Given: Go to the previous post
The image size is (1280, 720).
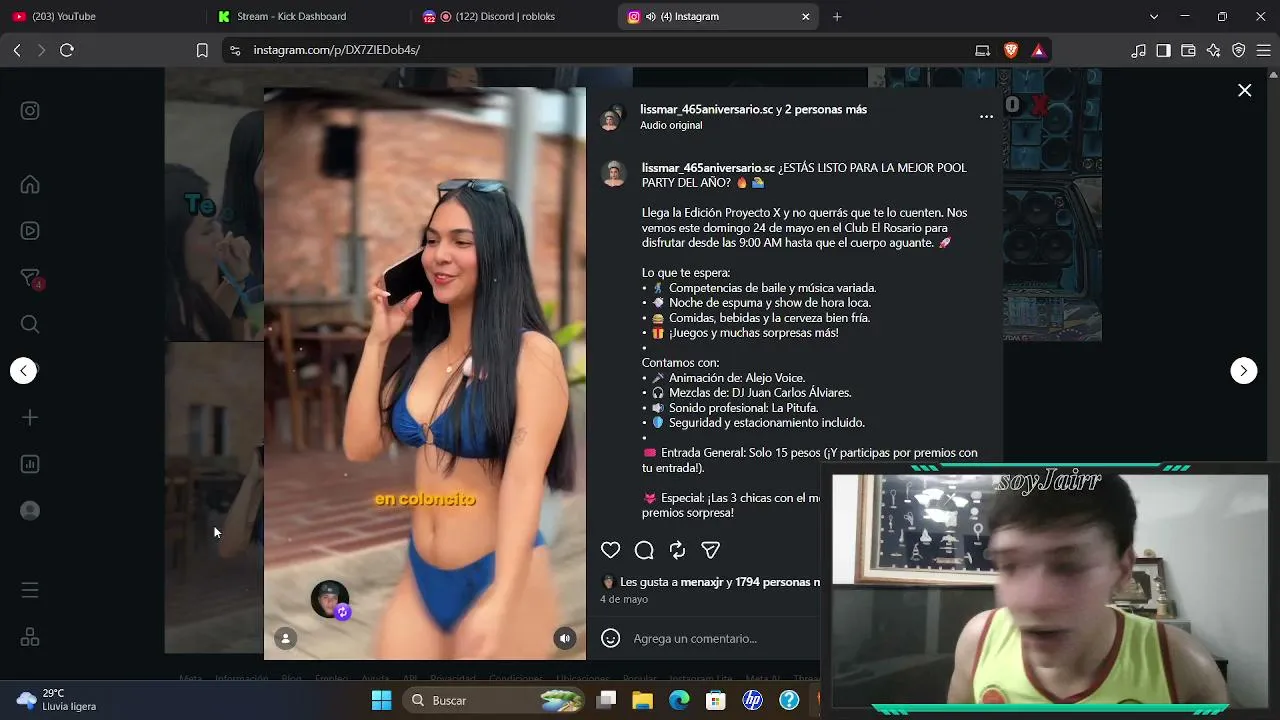Looking at the screenshot, I should 24,371.
